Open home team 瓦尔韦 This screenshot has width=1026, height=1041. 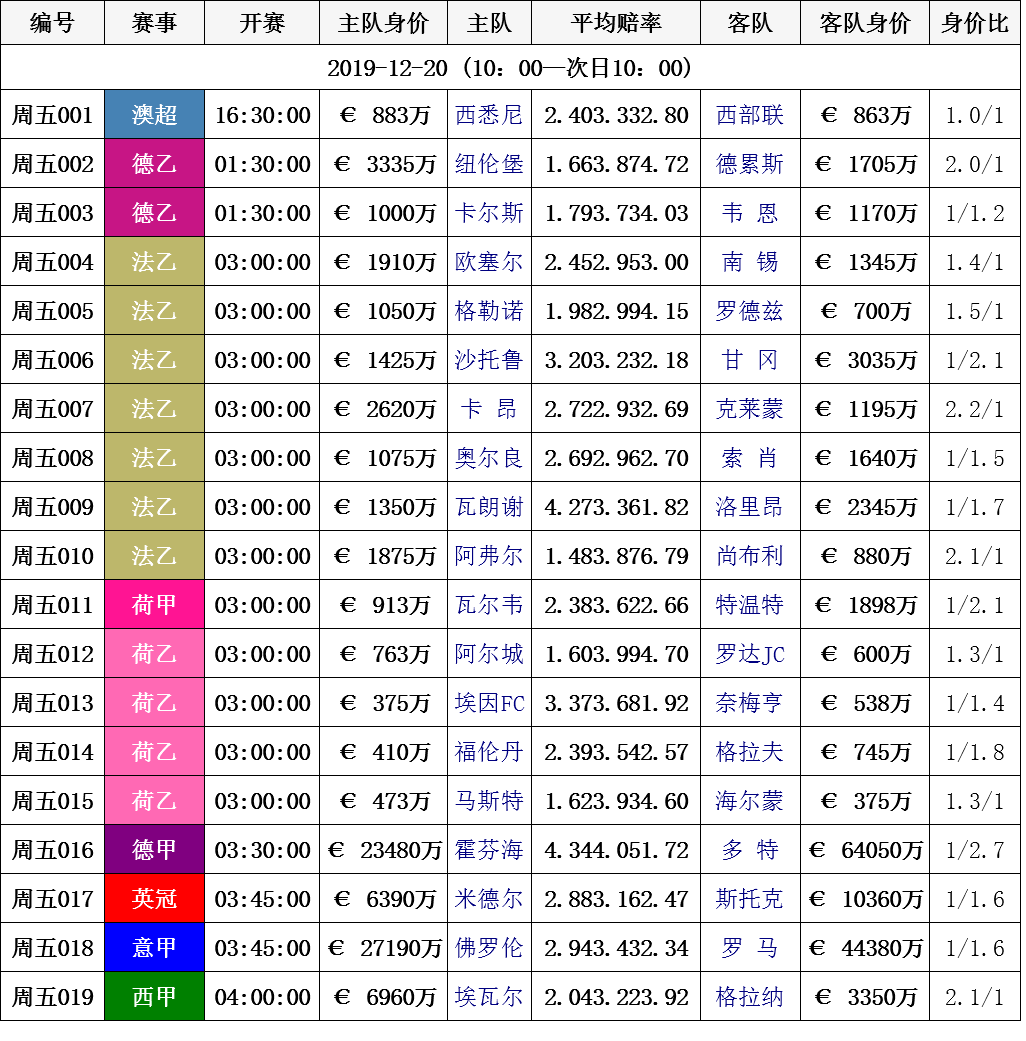click(x=489, y=605)
